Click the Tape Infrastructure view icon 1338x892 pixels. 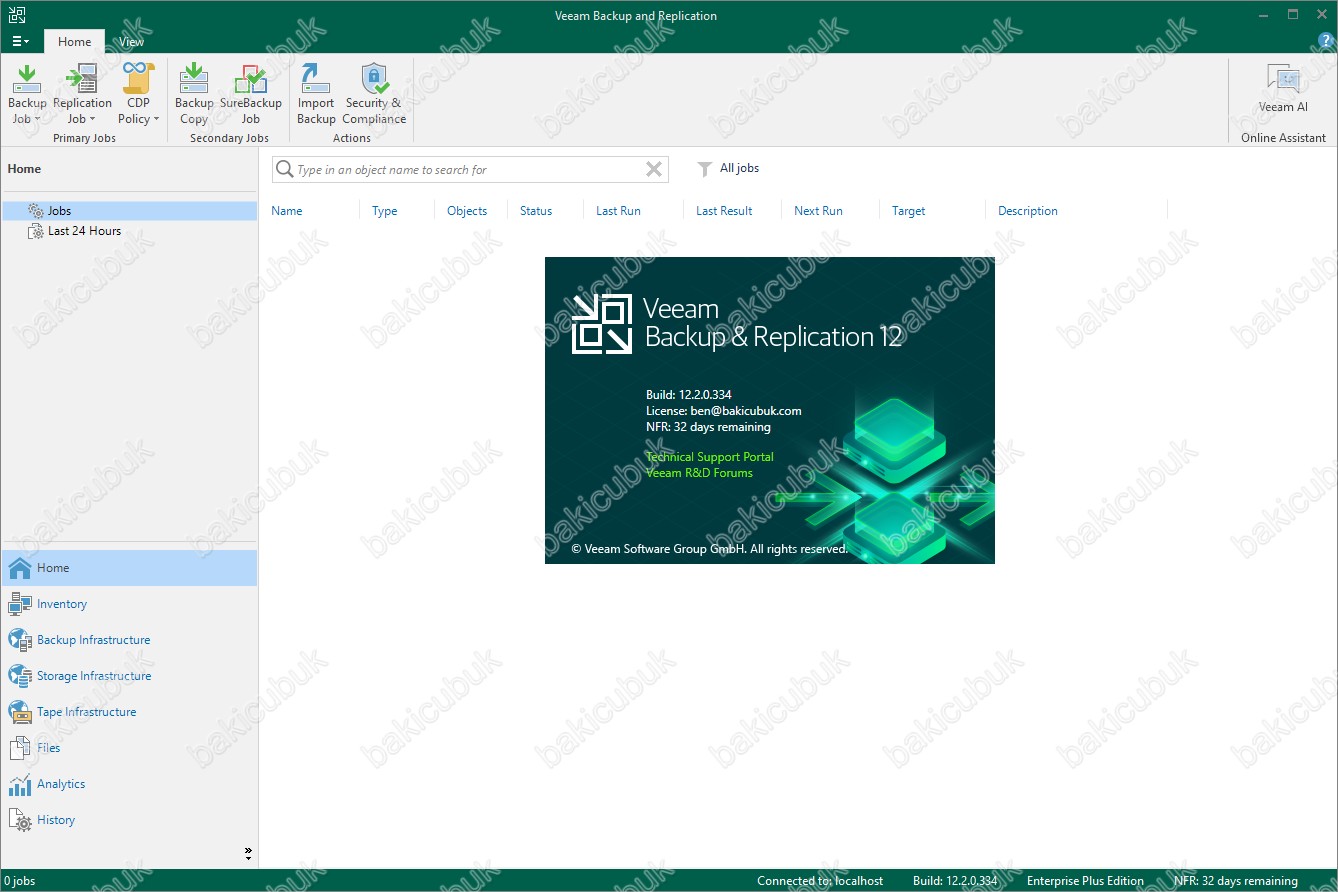click(20, 712)
